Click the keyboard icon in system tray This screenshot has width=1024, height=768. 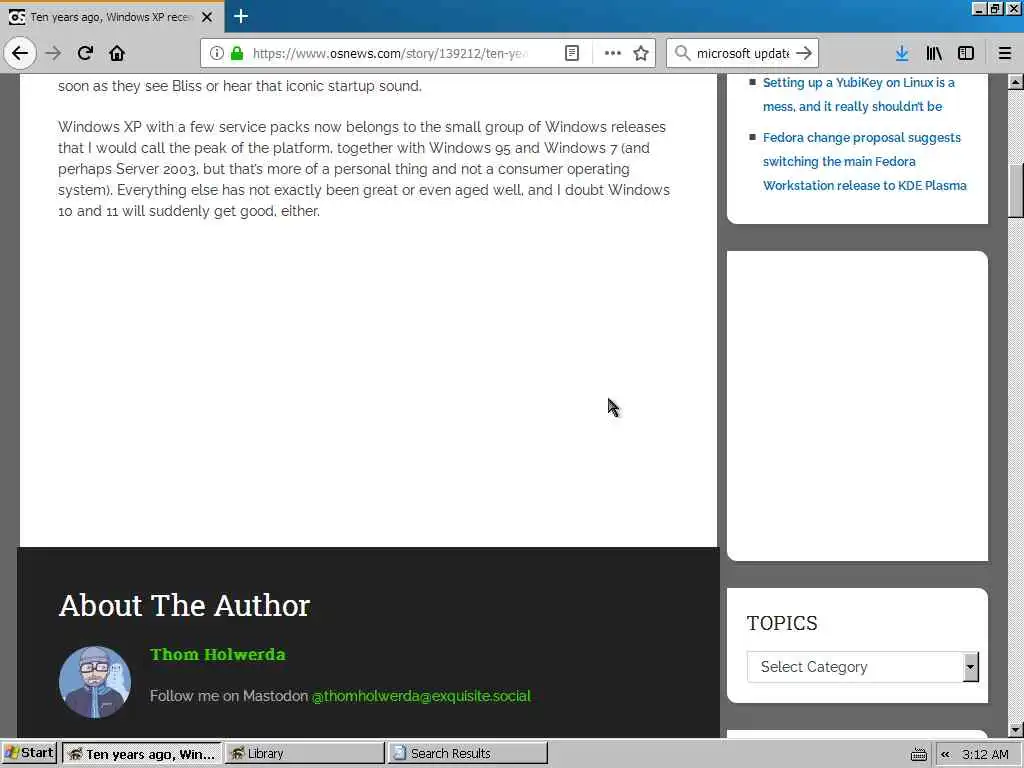click(919, 755)
